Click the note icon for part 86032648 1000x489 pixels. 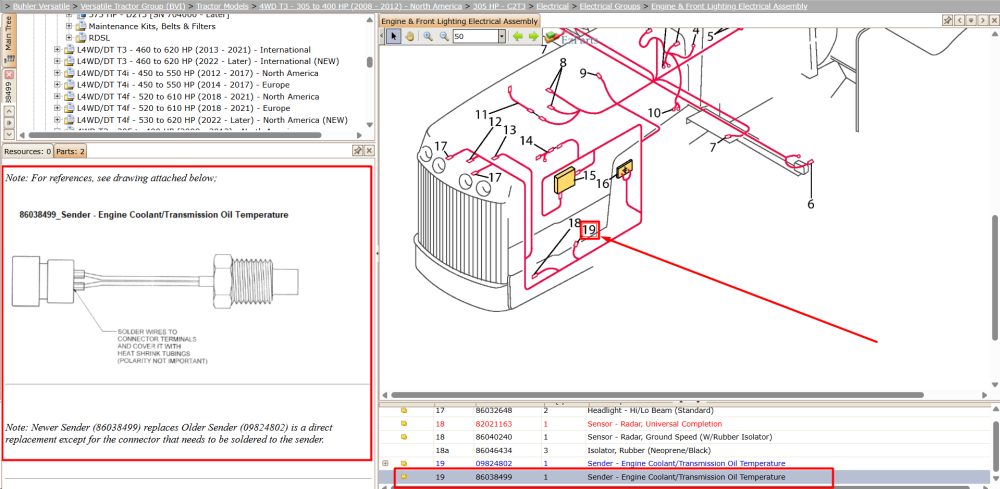pyautogui.click(x=404, y=410)
